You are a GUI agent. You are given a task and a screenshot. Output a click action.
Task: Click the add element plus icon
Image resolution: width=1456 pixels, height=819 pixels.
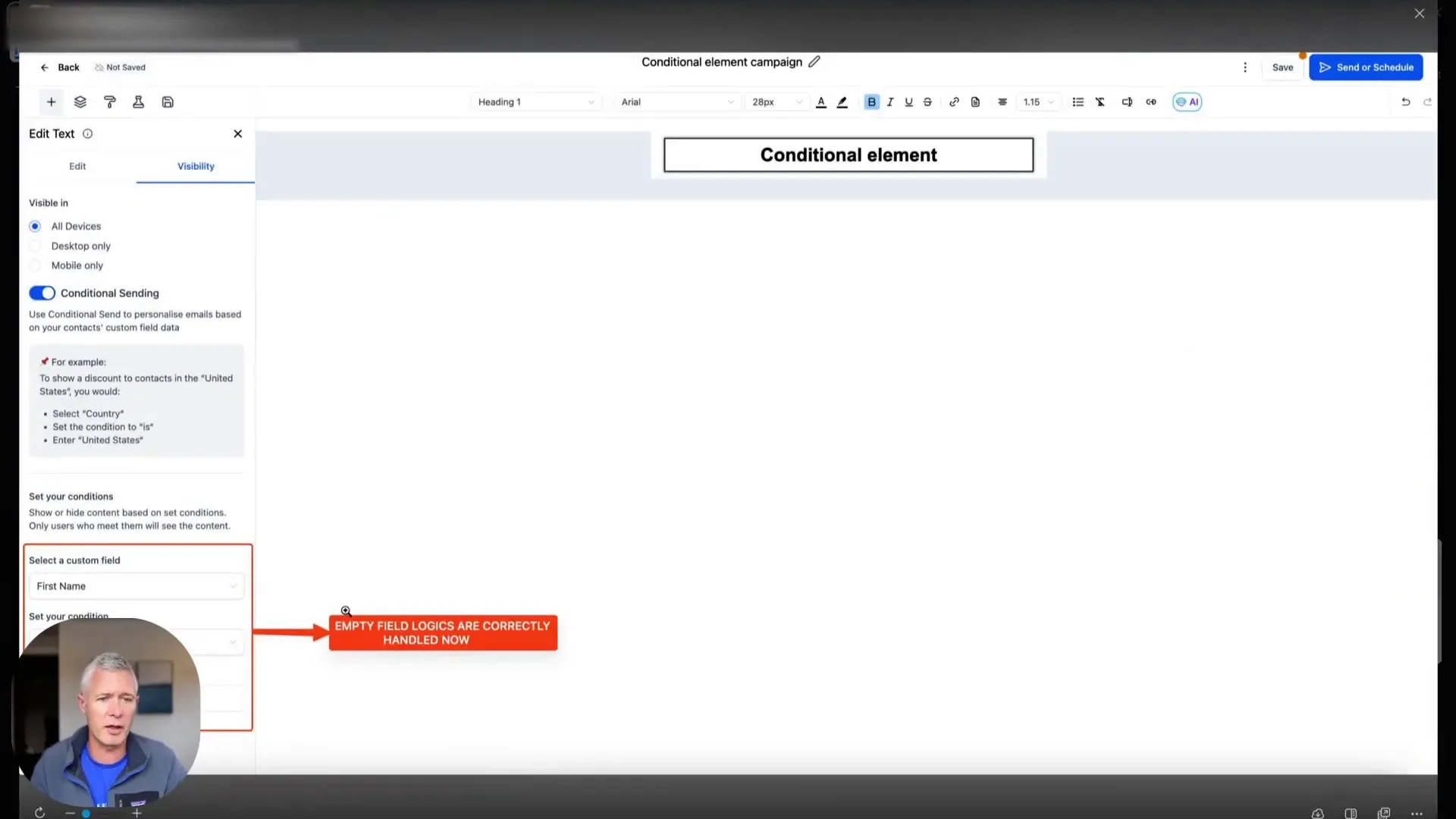click(51, 102)
